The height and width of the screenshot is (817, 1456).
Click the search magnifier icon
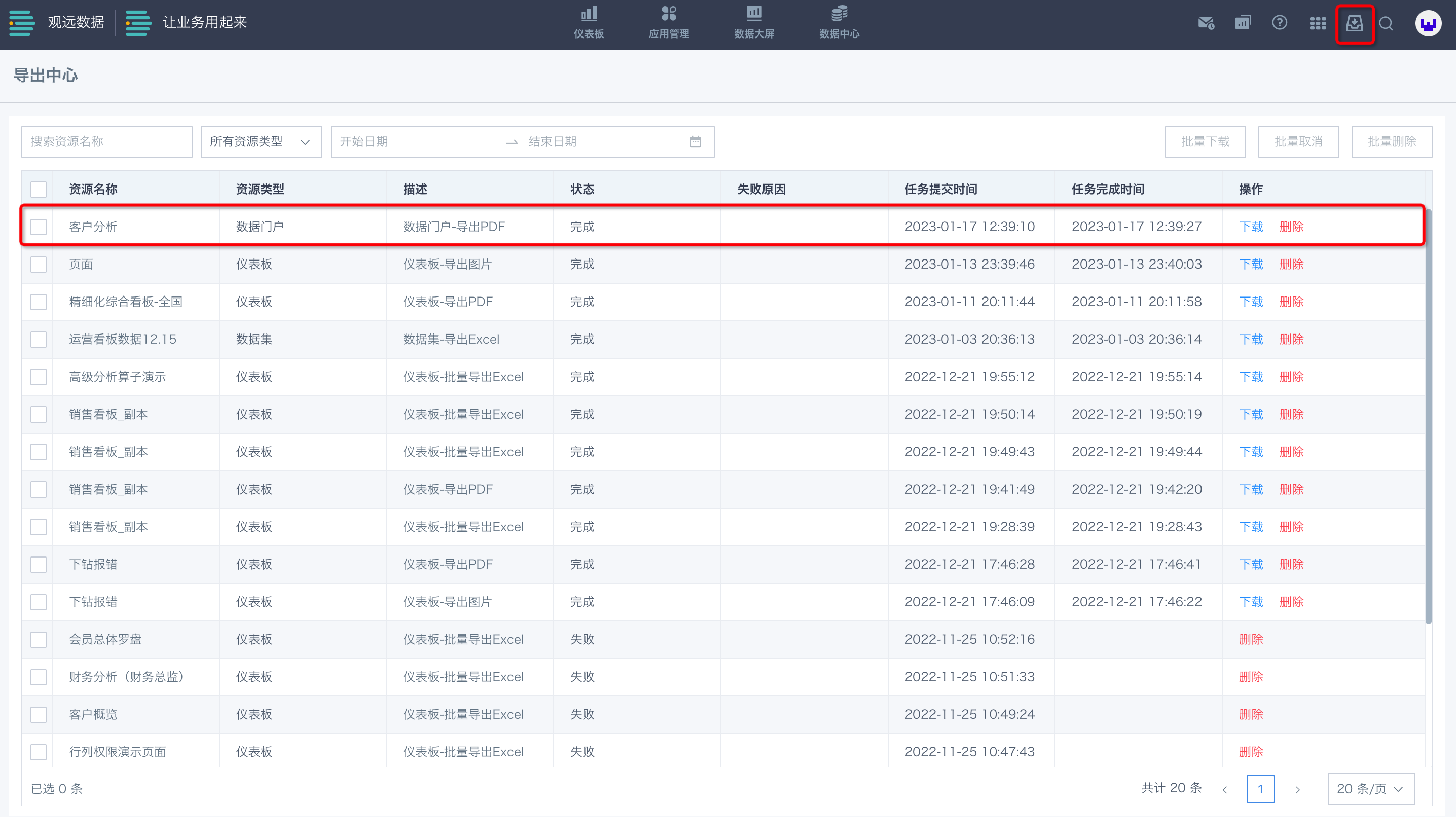[x=1386, y=23]
